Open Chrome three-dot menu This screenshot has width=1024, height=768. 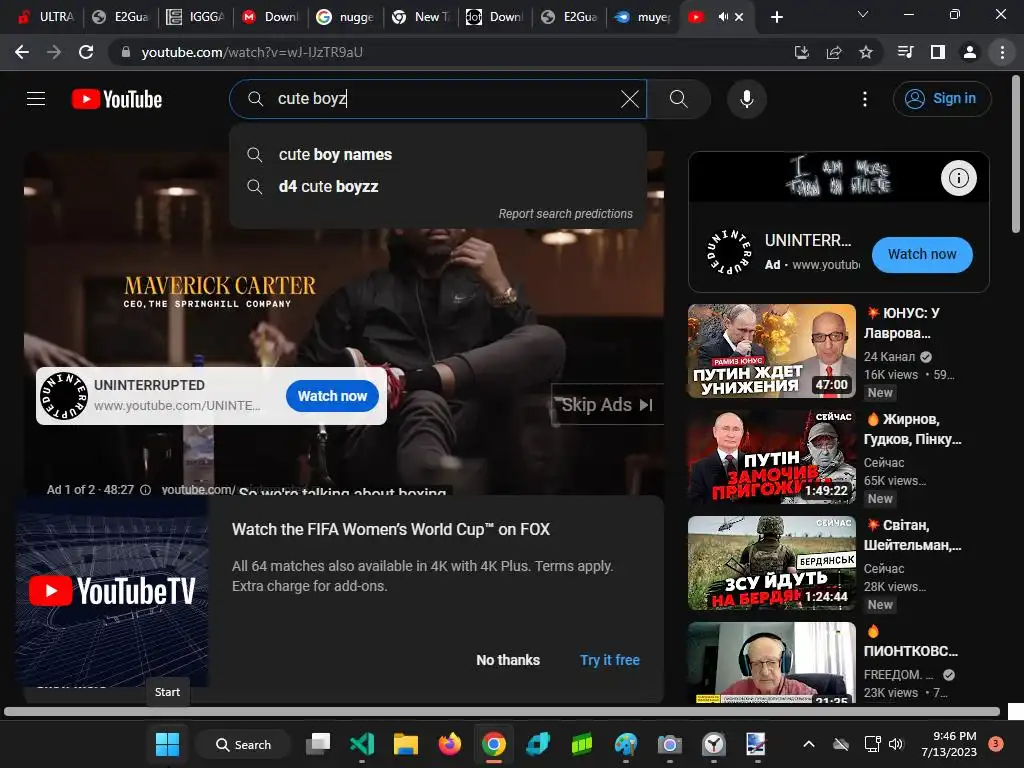point(1002,52)
